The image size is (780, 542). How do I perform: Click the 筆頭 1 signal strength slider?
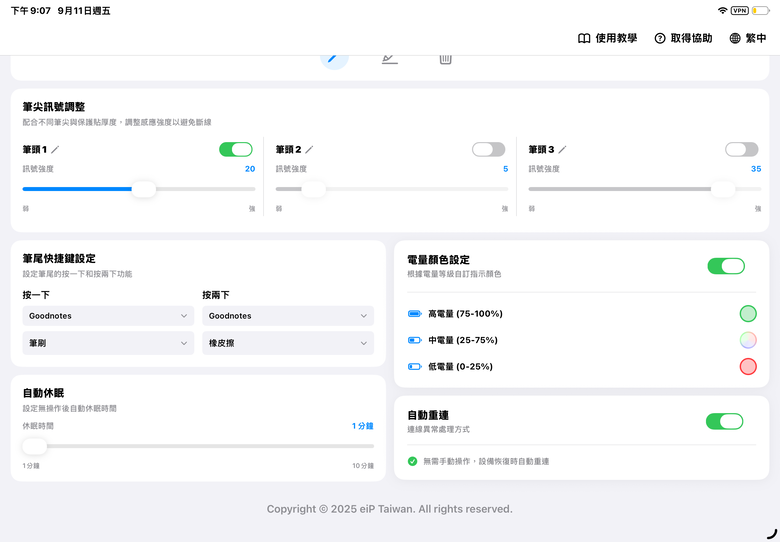[139, 189]
